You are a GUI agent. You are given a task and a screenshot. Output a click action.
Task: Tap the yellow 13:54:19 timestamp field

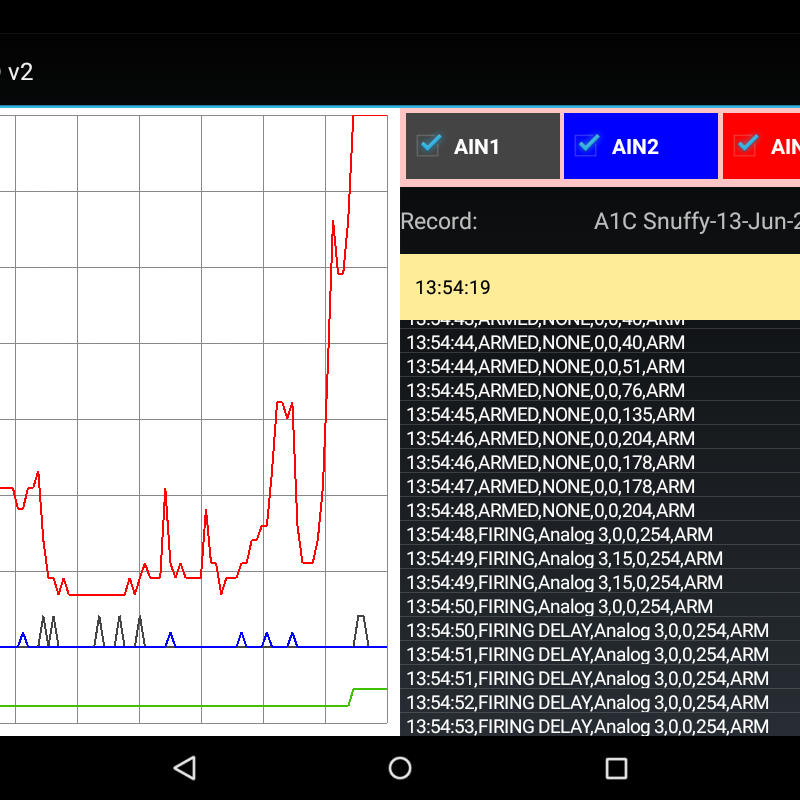[x=600, y=287]
